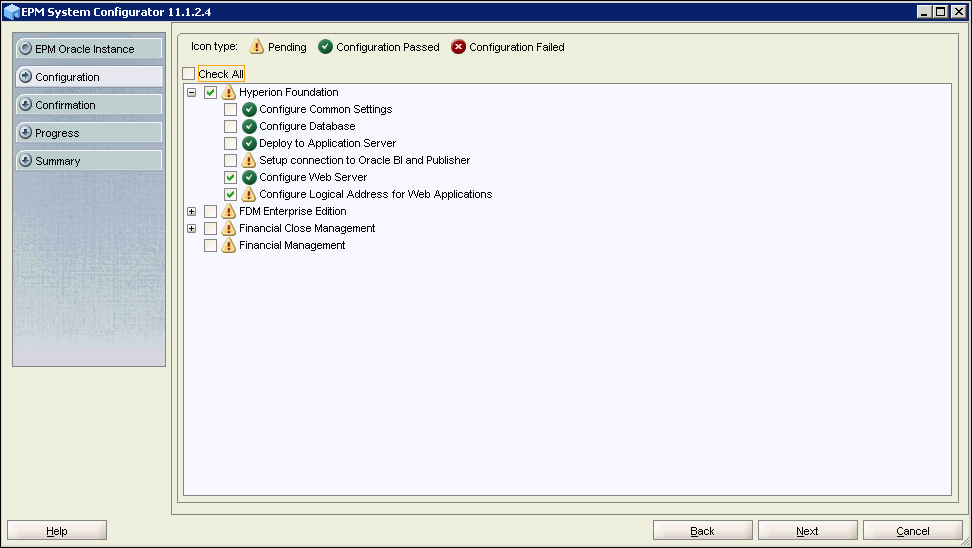Open the Summary step
This screenshot has width=972, height=548.
click(89, 160)
